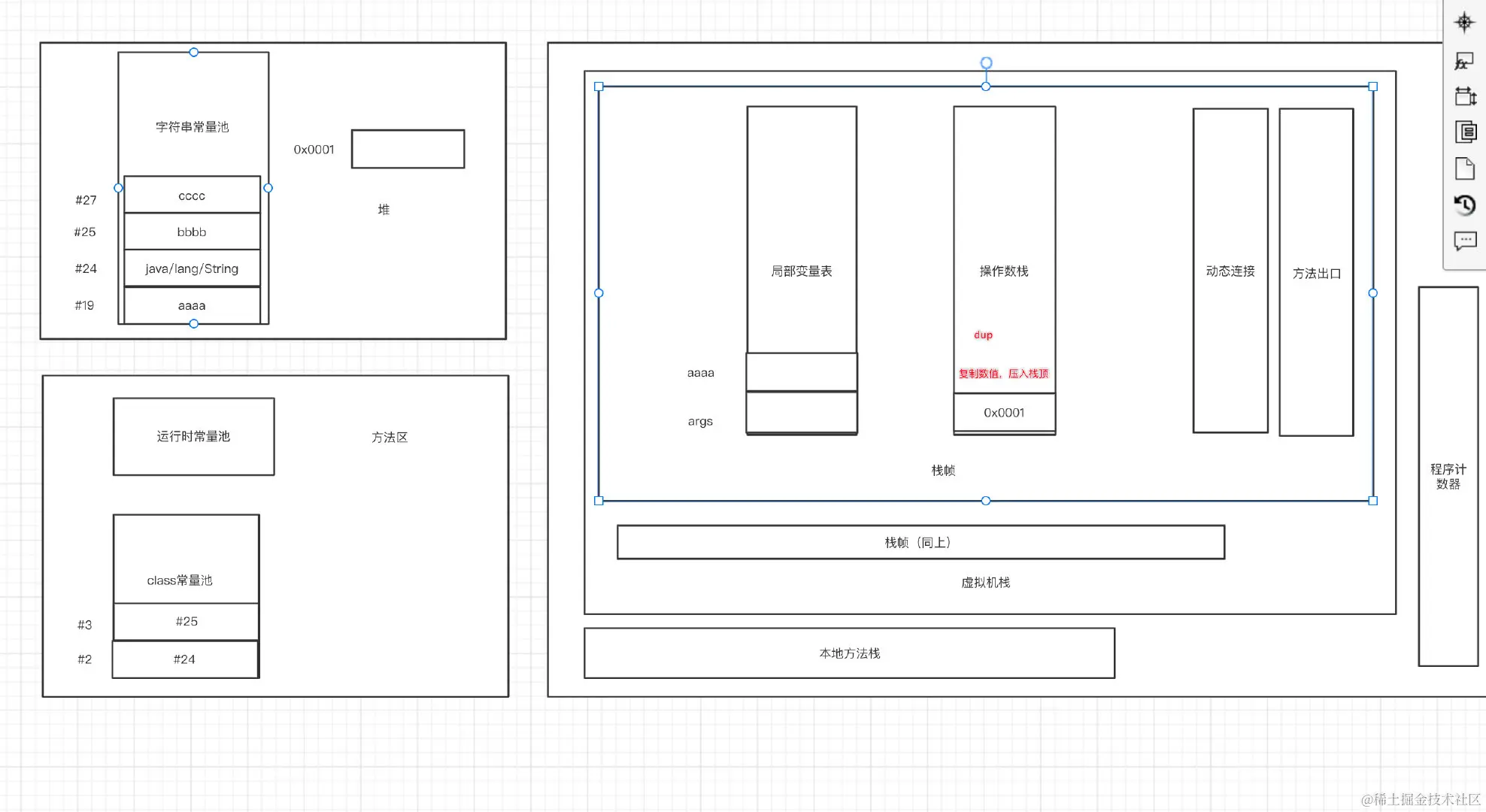Click the top-left resize handle of selected frame
This screenshot has height=812, width=1486.
[599, 87]
